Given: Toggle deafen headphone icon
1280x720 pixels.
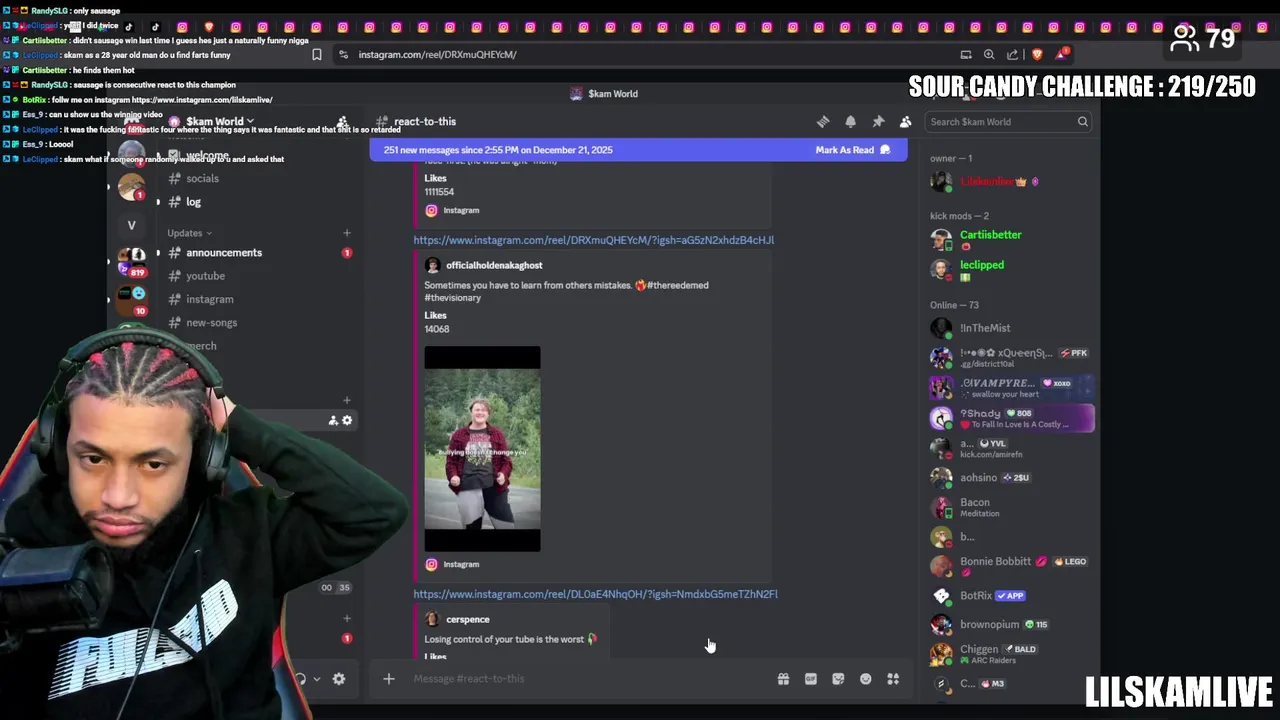Looking at the screenshot, I should click(300, 679).
